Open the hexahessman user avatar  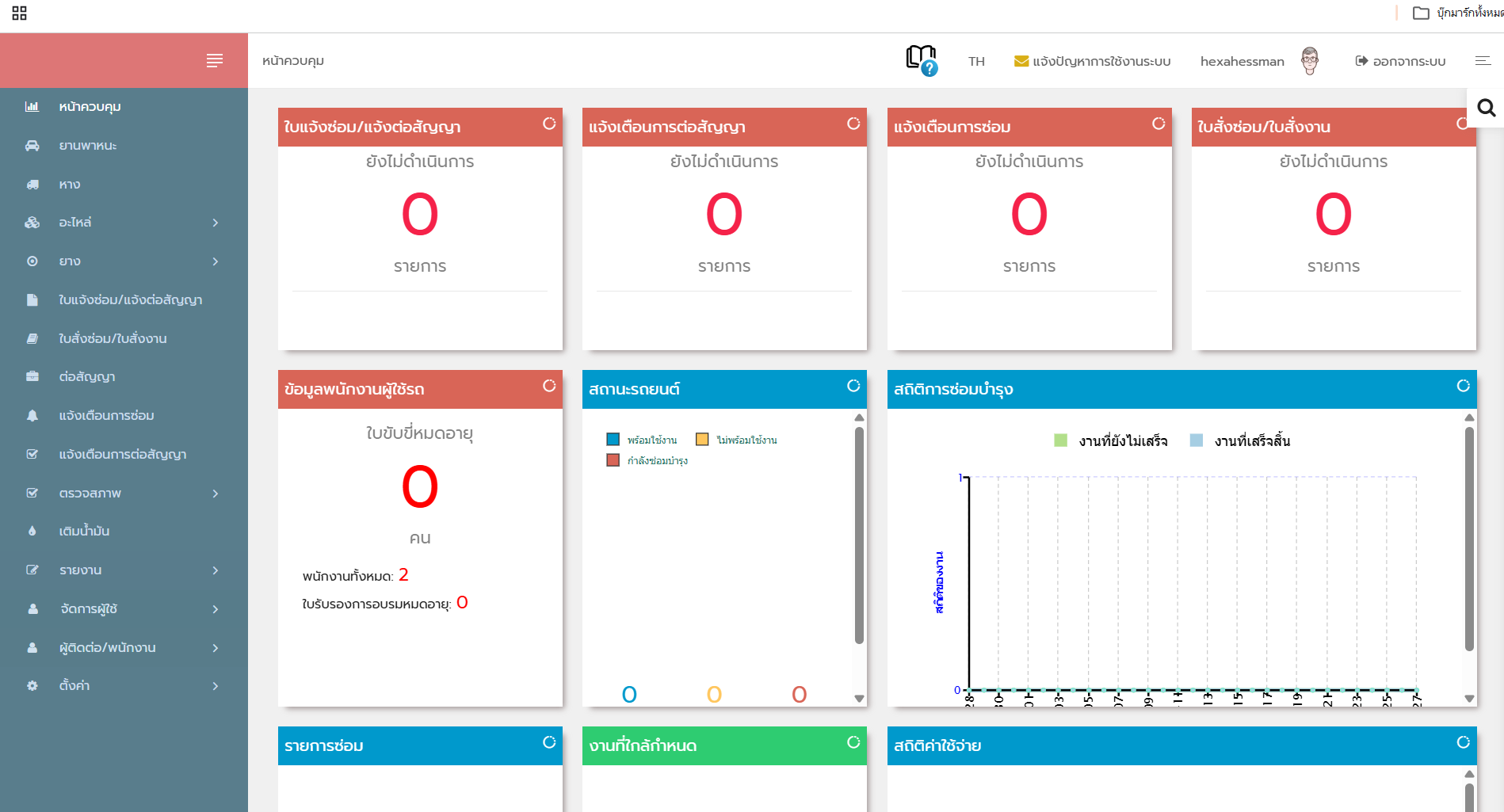point(1310,61)
